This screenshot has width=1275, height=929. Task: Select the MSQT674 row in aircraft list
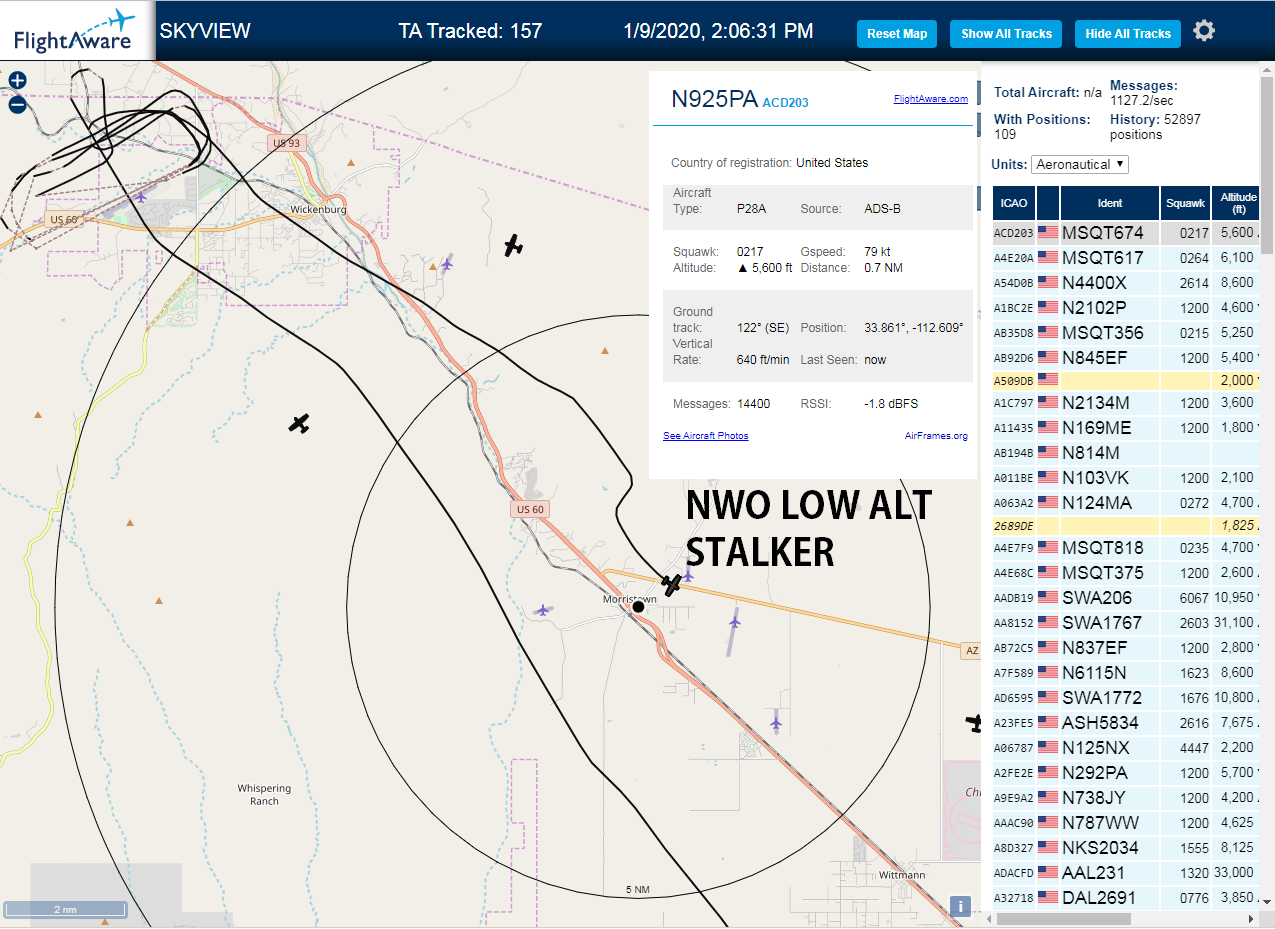pyautogui.click(x=1127, y=233)
